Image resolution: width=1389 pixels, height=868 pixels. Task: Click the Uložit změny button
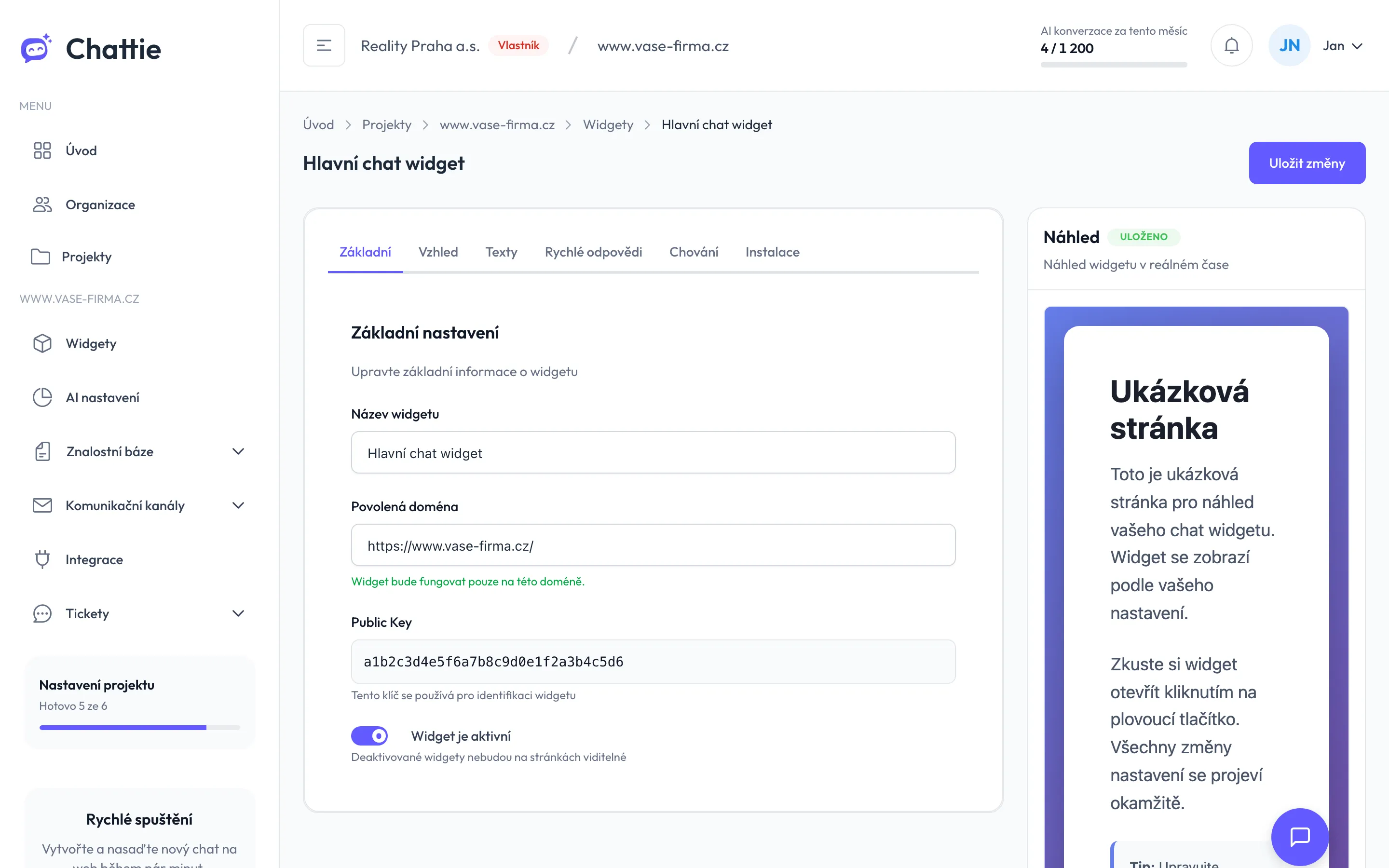coord(1307,163)
